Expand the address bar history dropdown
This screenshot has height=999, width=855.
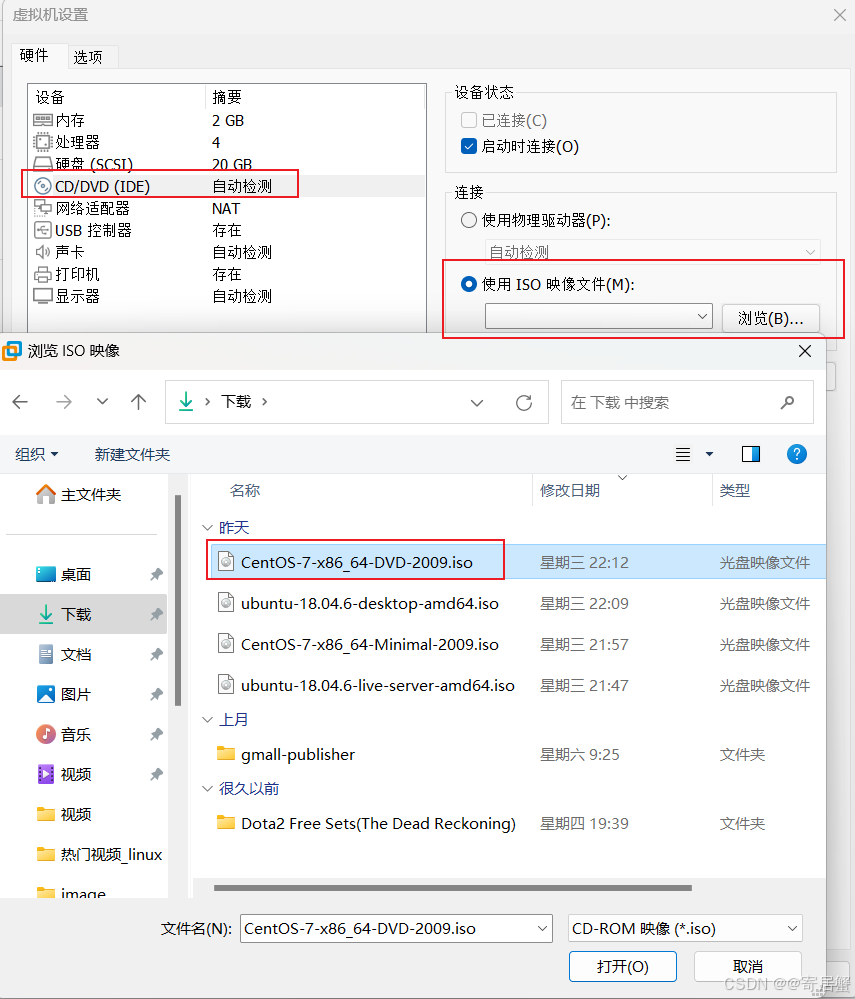[477, 403]
